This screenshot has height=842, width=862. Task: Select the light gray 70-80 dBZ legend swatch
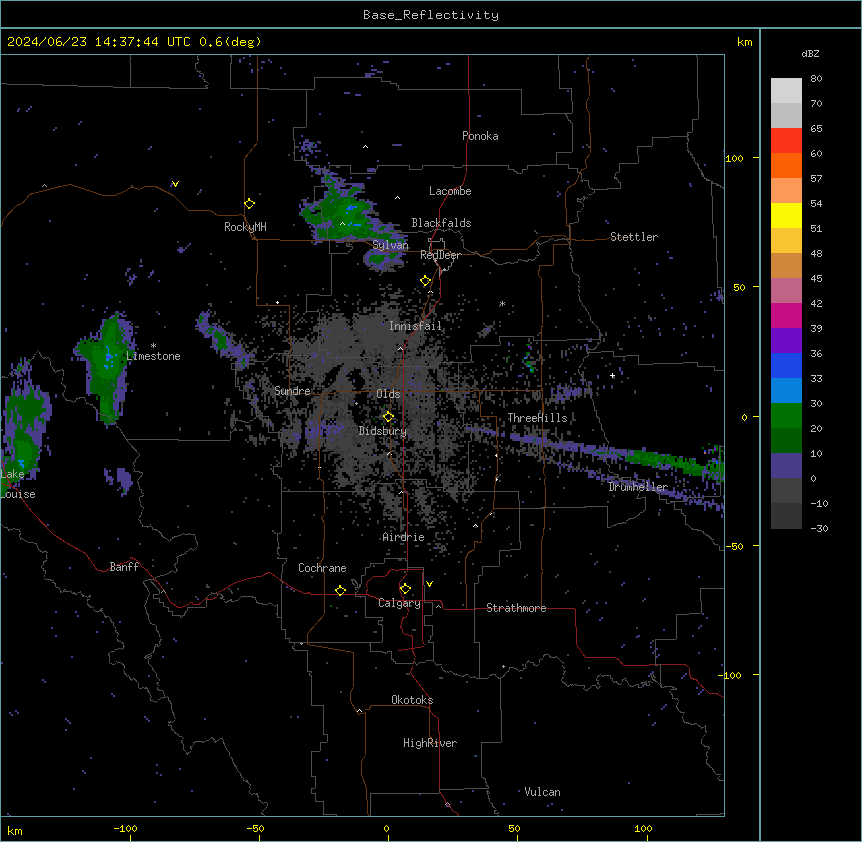pos(786,91)
